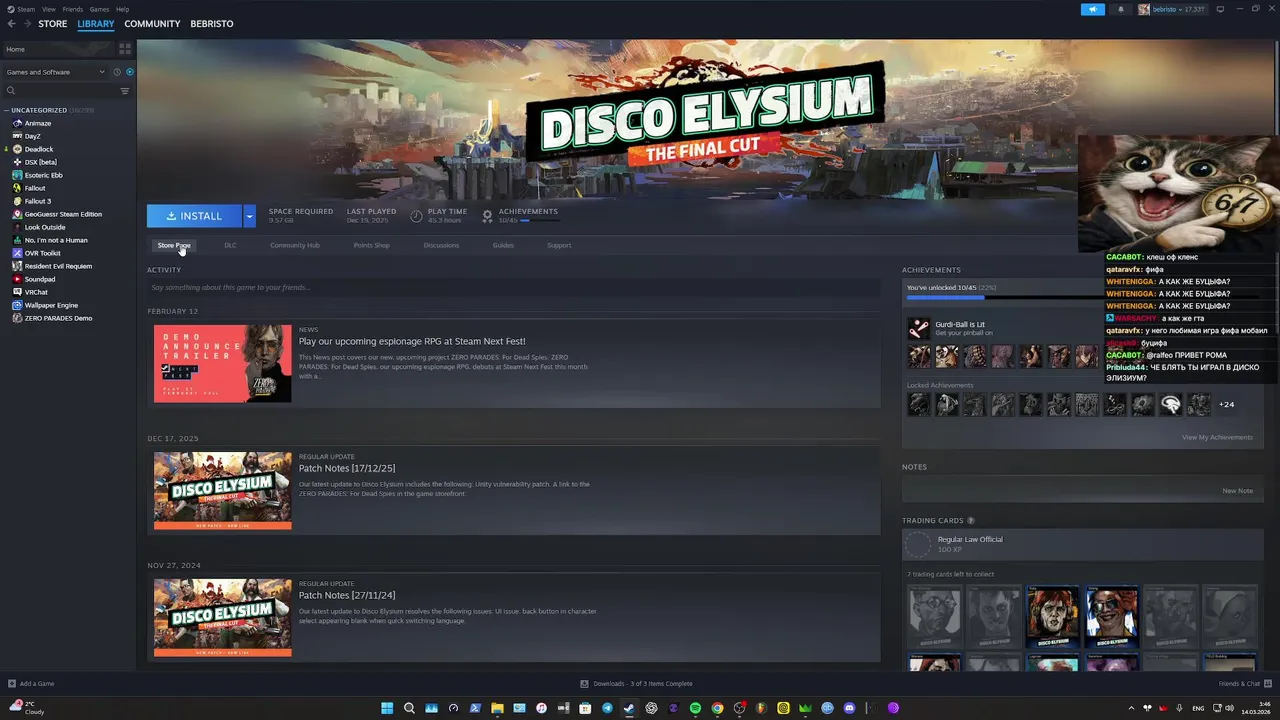Toggle the recent activity clock filter

[x=117, y=72]
